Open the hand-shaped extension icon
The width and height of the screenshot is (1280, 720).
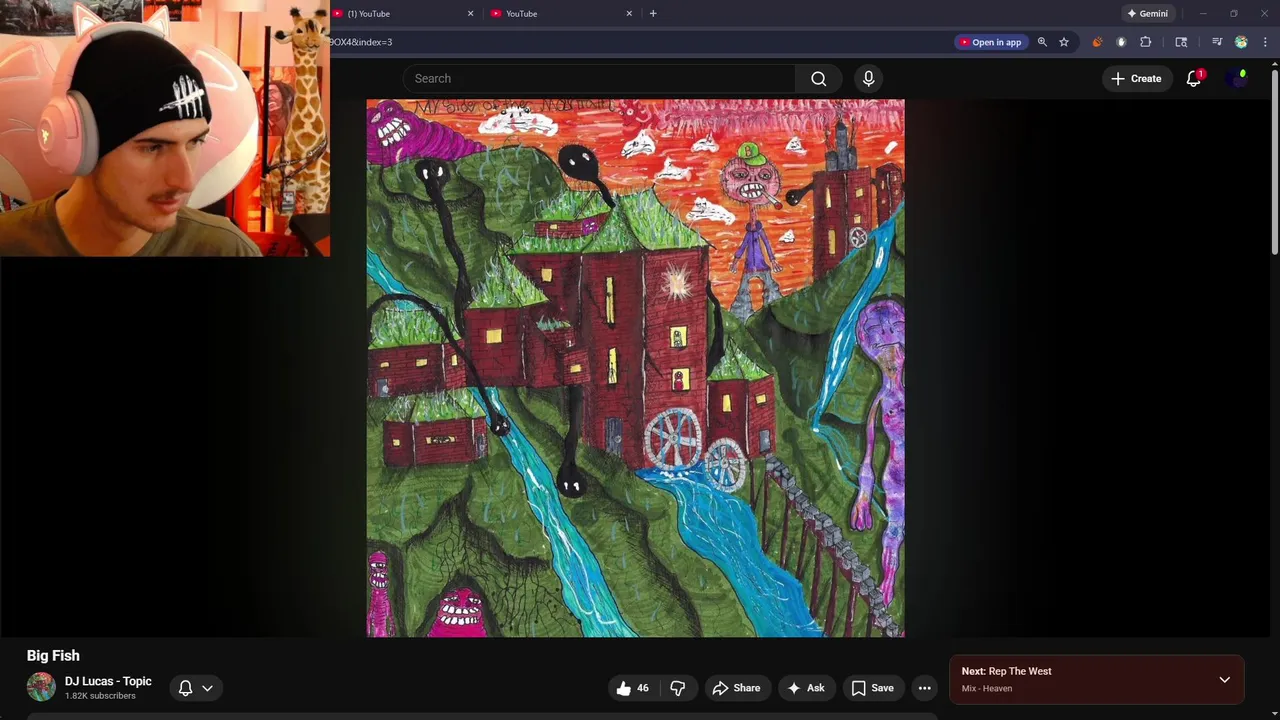pos(1121,42)
